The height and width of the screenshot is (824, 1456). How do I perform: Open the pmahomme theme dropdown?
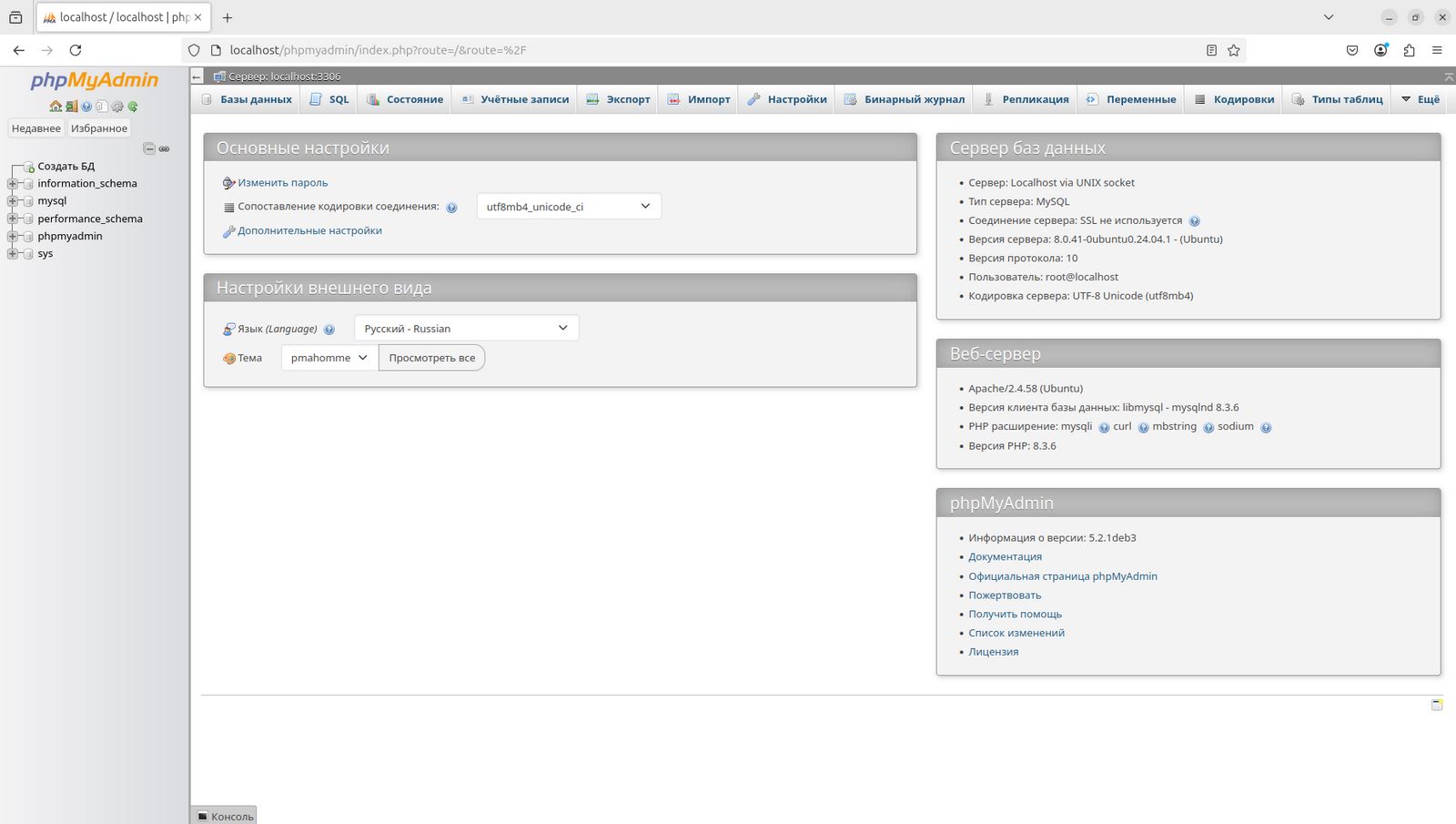pyautogui.click(x=329, y=358)
